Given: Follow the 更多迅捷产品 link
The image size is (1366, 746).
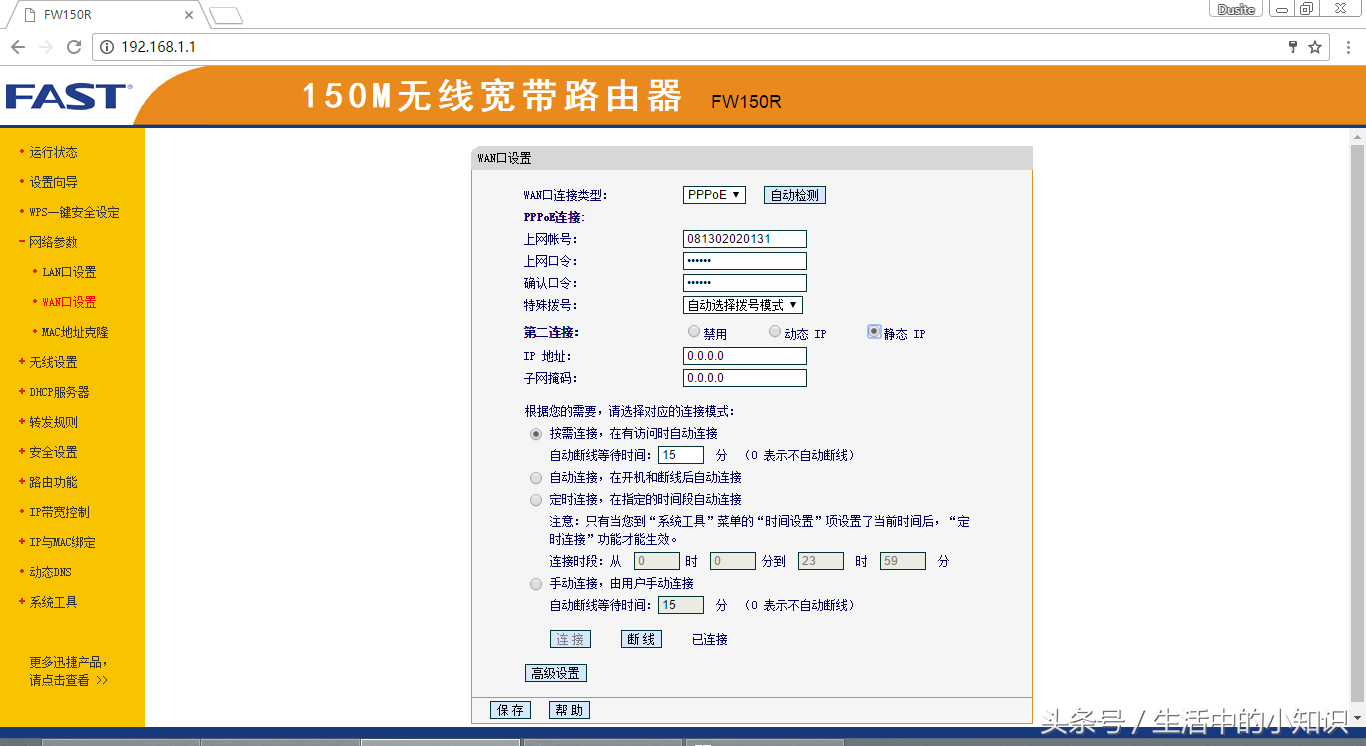Looking at the screenshot, I should click(x=68, y=671).
